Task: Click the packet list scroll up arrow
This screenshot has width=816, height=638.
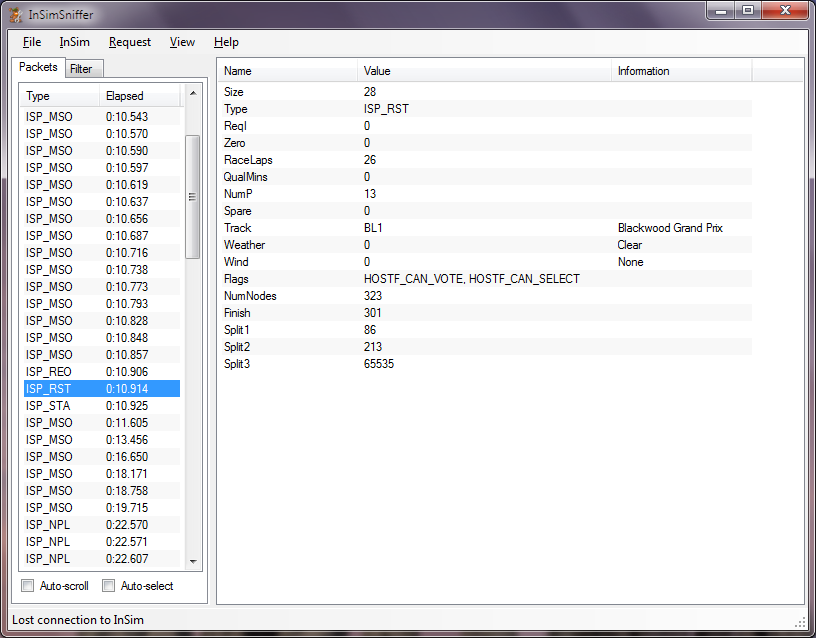Action: click(193, 93)
